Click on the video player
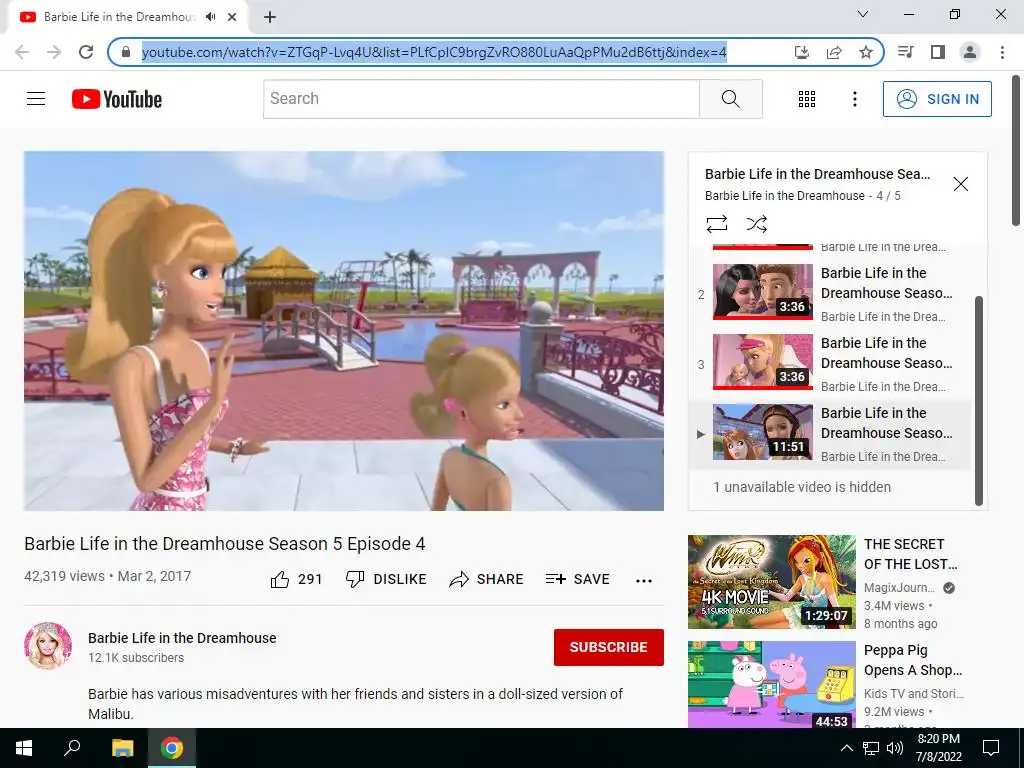Screen dimensions: 1024x768 (x=344, y=331)
